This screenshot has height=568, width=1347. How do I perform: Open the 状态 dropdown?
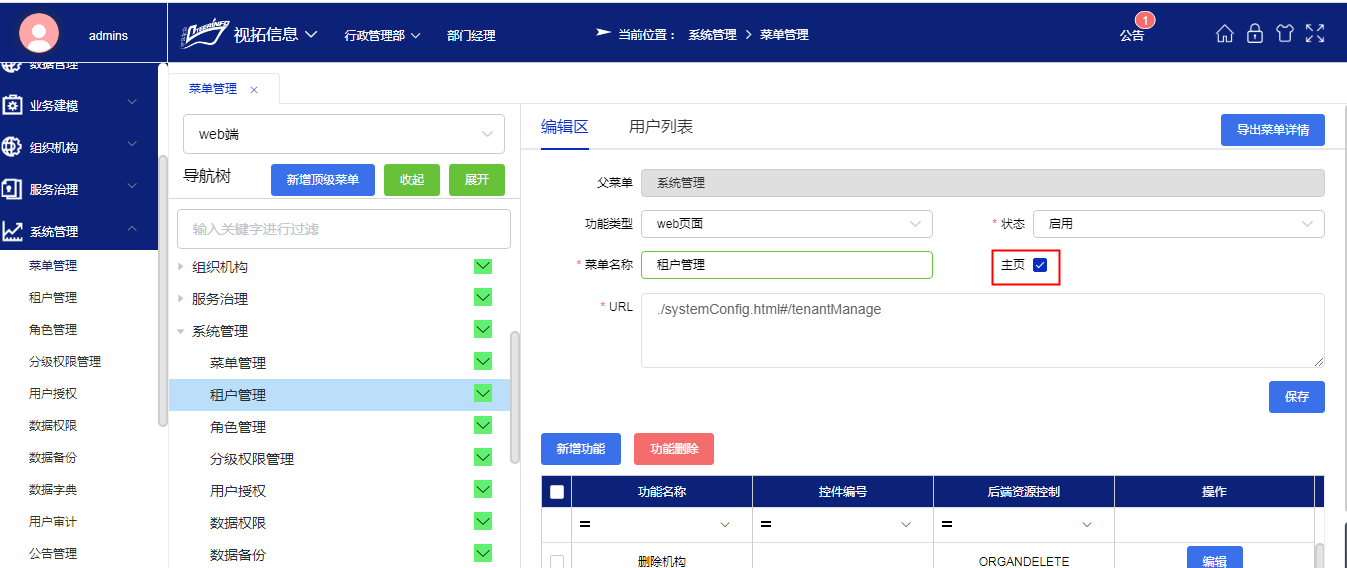click(1179, 224)
